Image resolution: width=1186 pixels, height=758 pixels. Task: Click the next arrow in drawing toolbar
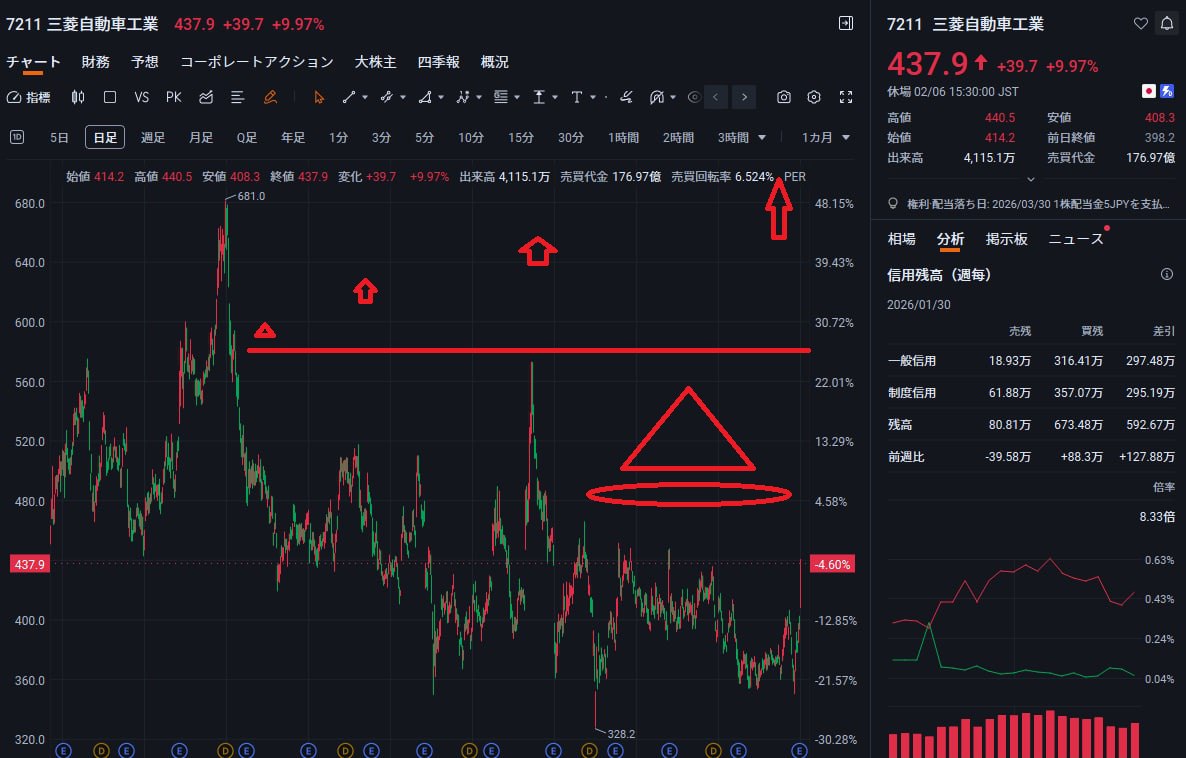(745, 97)
